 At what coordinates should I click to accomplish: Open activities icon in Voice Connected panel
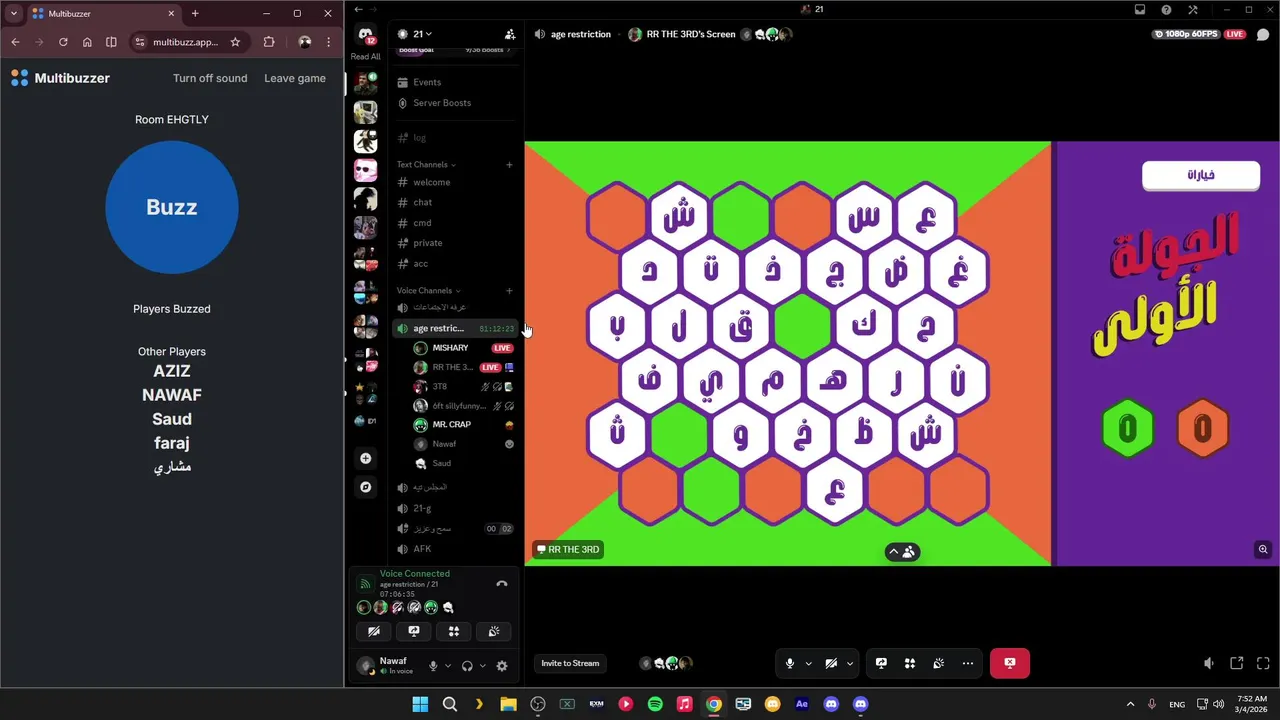(x=453, y=631)
